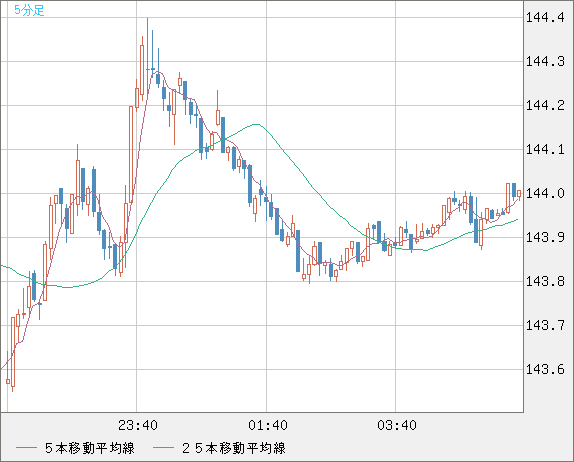Click the 143.9 price axis label
Viewport: 574px width, 462px height.
click(x=545, y=237)
